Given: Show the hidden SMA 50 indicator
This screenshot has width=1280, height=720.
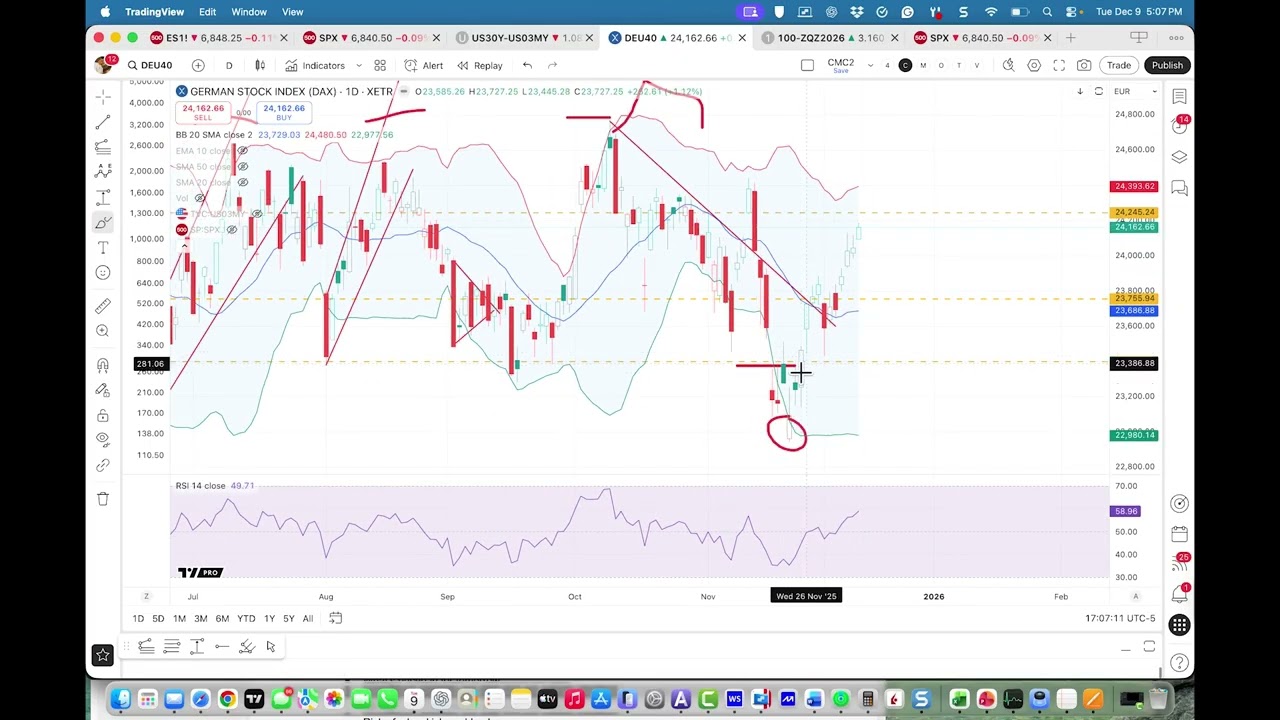Looking at the screenshot, I should pyautogui.click(x=242, y=166).
